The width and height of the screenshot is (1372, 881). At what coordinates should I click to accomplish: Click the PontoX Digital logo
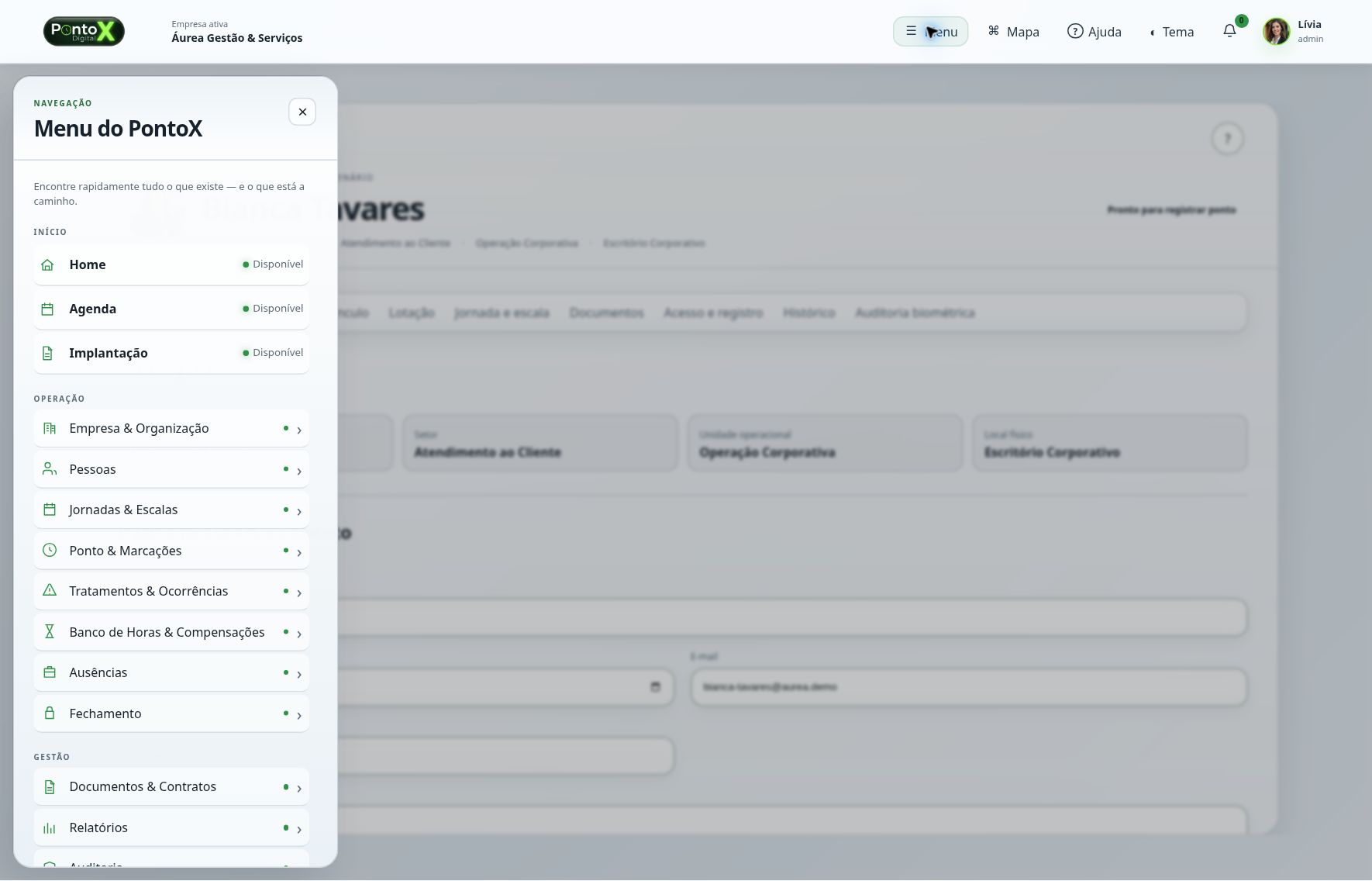(84, 32)
